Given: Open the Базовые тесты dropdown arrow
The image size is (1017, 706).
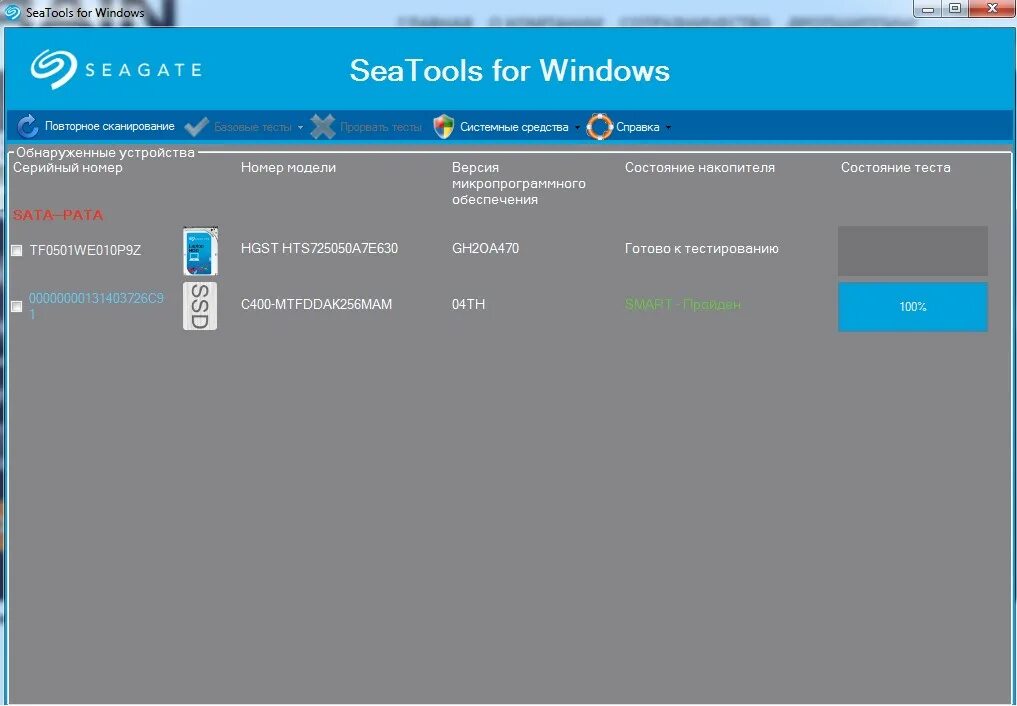Looking at the screenshot, I should (x=300, y=128).
